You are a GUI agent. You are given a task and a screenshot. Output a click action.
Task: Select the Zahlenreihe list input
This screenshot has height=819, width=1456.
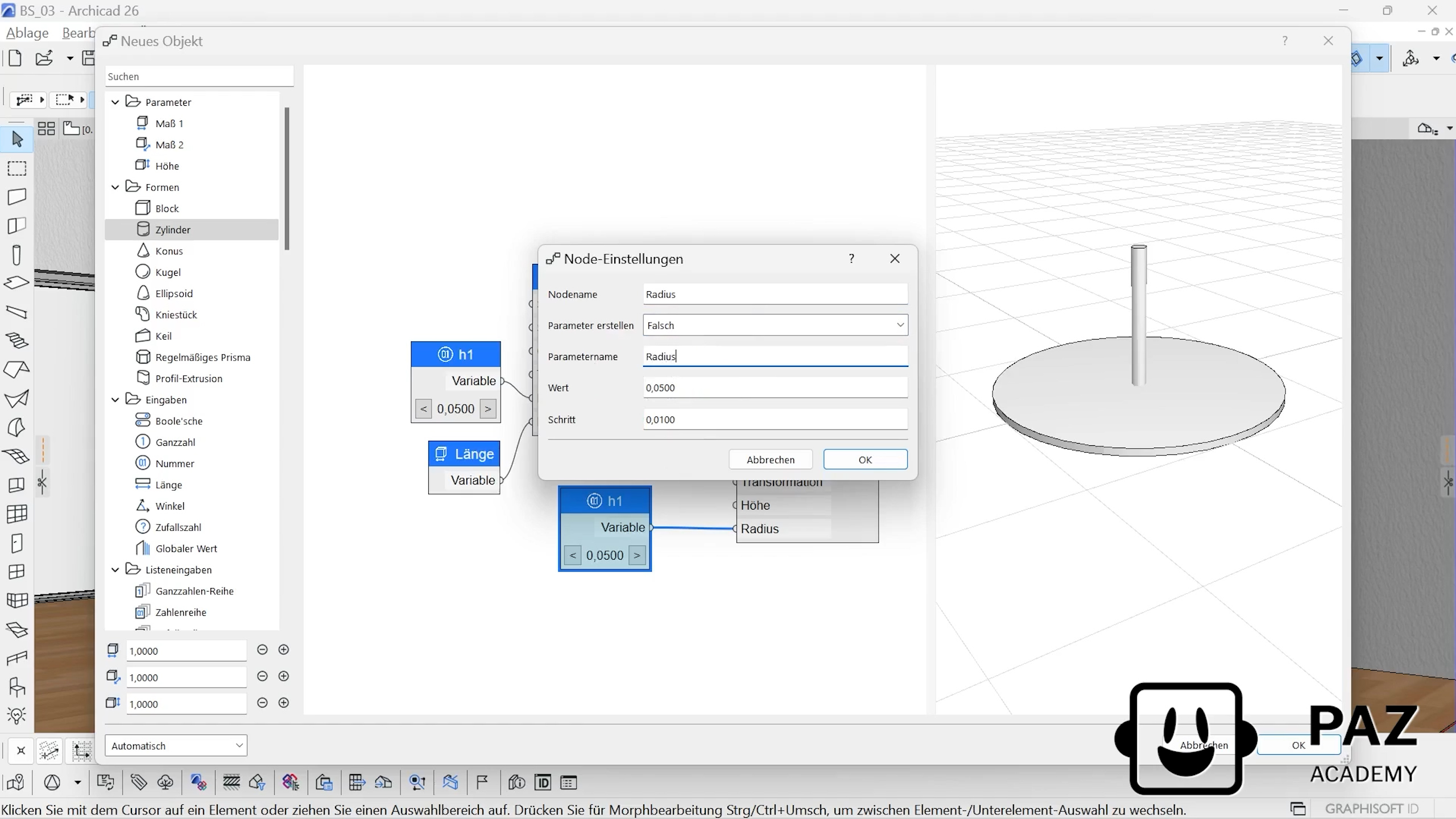pos(181,612)
